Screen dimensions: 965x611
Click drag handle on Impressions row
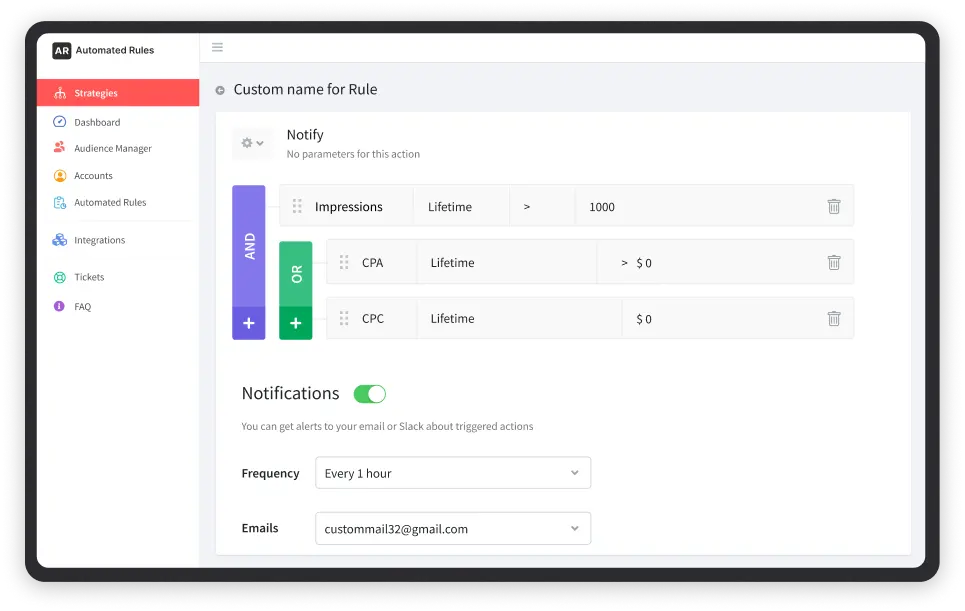point(297,207)
